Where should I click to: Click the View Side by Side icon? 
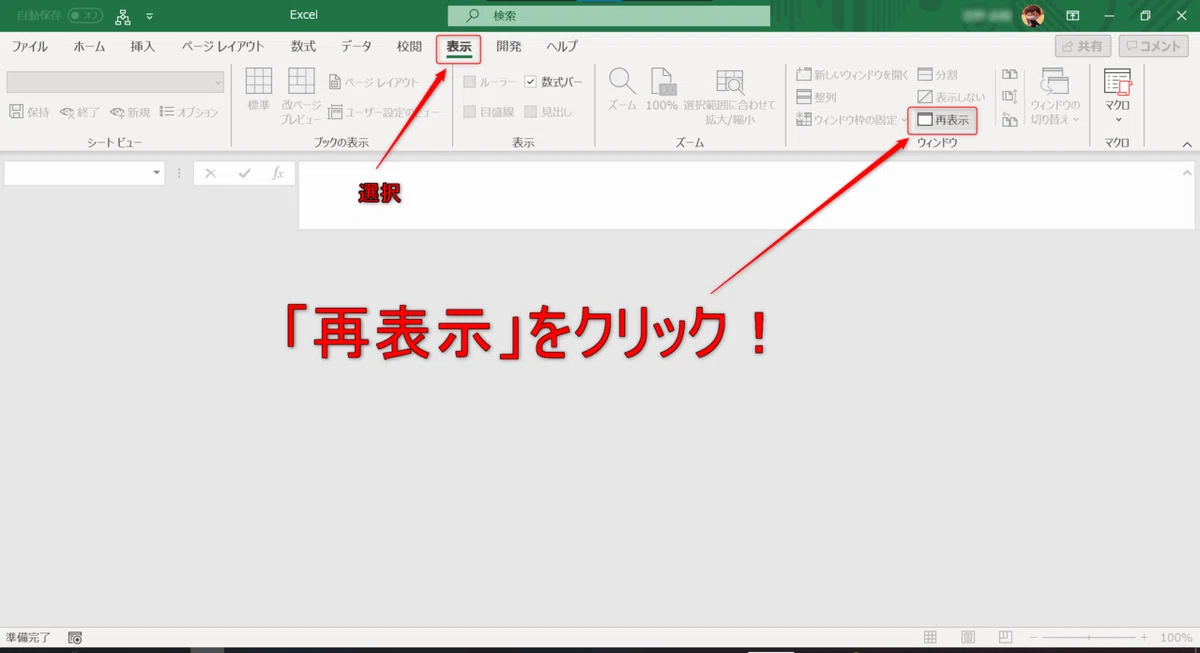[1009, 75]
